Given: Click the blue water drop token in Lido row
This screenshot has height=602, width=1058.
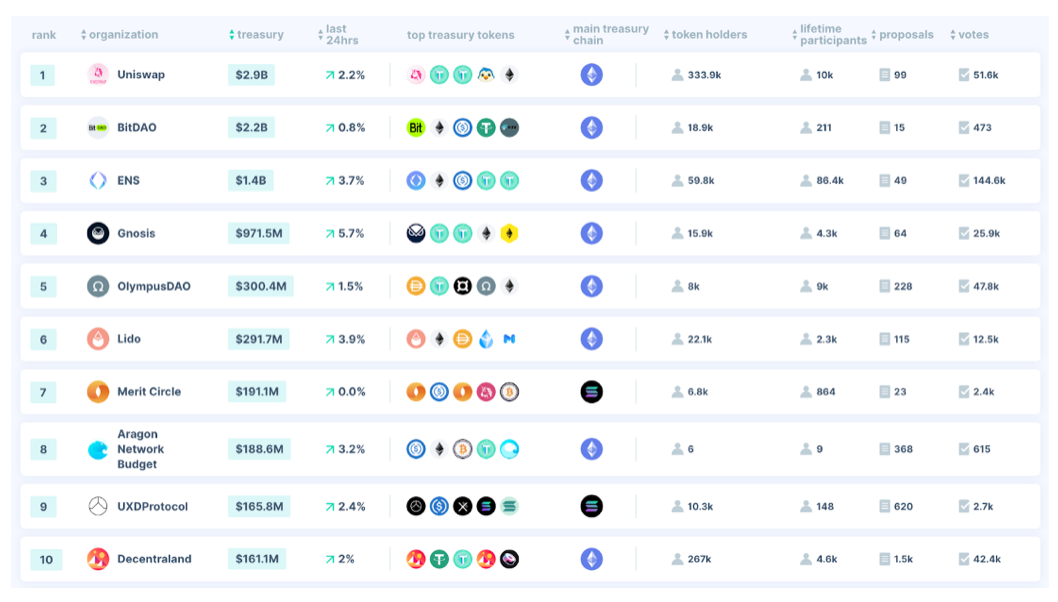Looking at the screenshot, I should pyautogui.click(x=486, y=339).
